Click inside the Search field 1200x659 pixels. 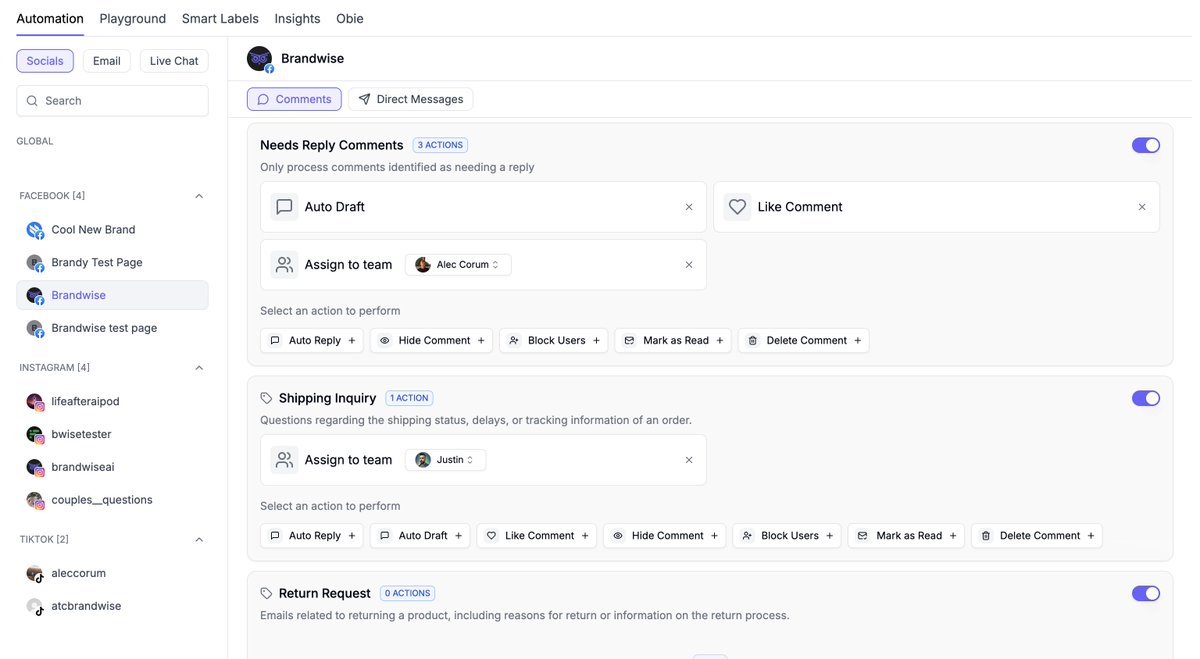[110, 100]
